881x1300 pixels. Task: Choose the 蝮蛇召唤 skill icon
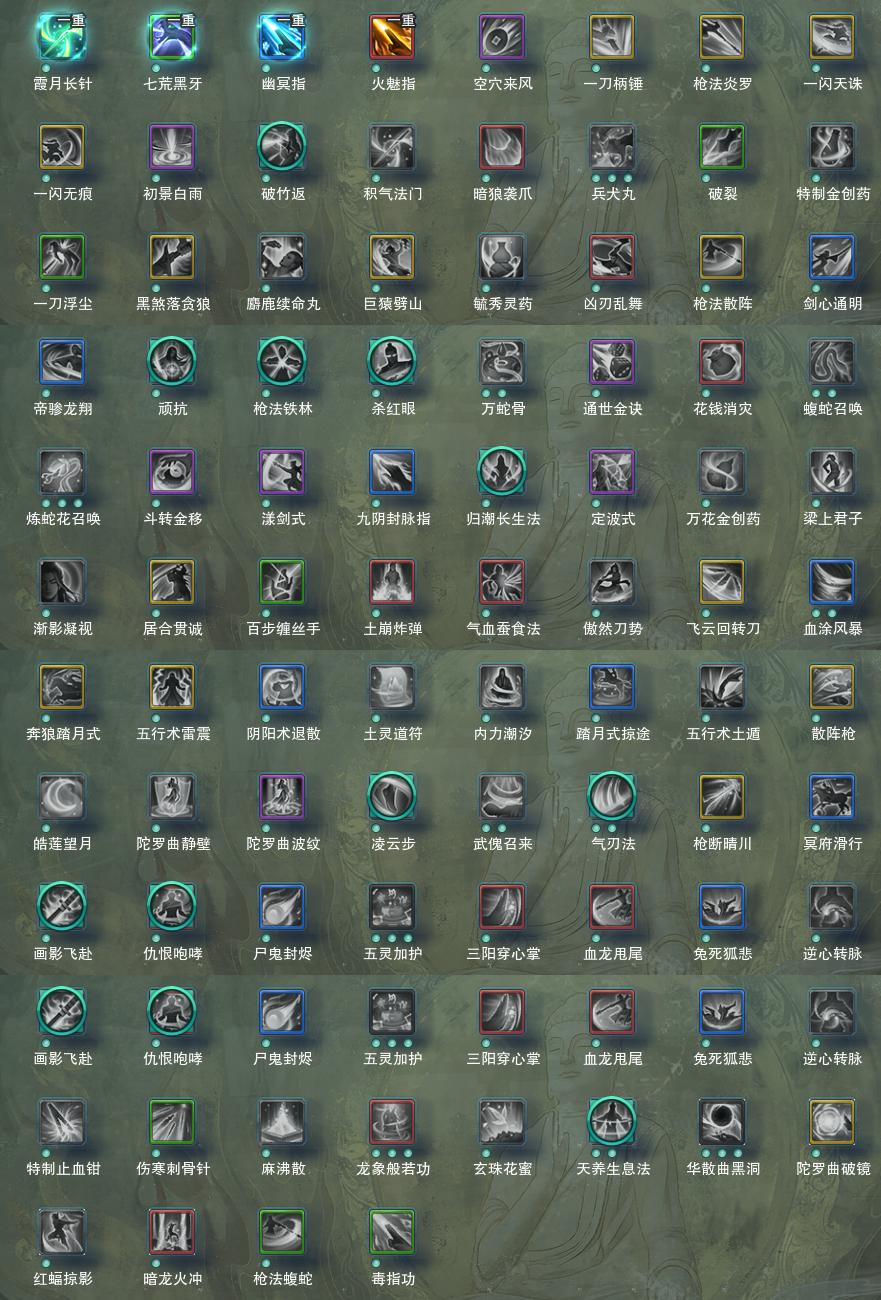(832, 362)
